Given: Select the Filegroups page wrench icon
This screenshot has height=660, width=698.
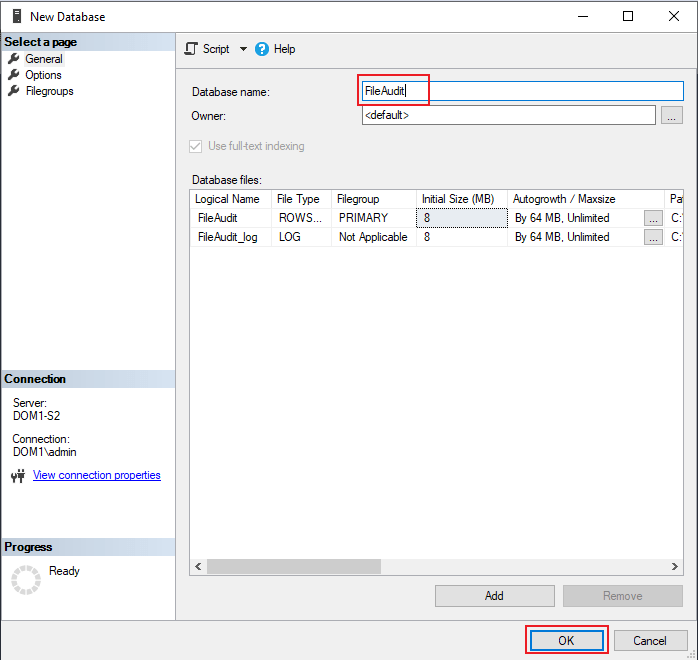Looking at the screenshot, I should 14,91.
